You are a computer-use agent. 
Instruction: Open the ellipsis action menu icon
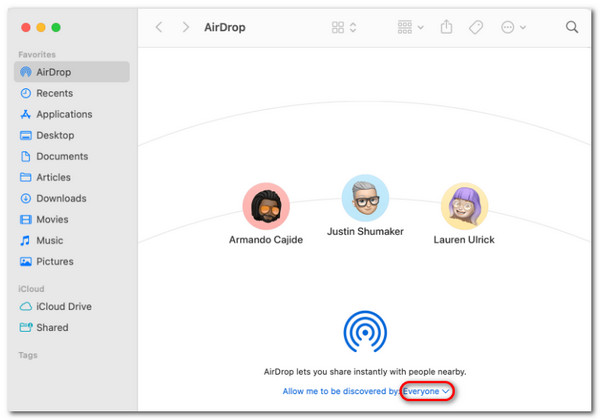507,27
